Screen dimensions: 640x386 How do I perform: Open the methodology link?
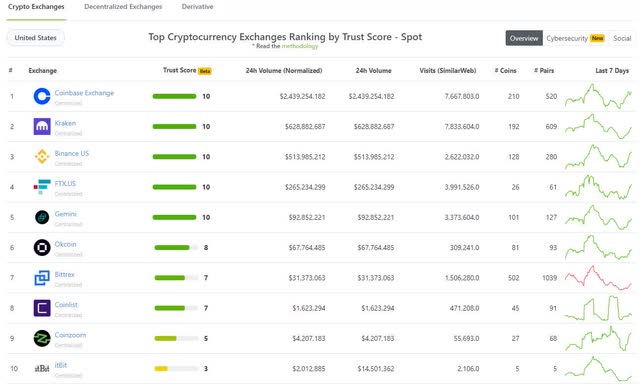(300, 46)
